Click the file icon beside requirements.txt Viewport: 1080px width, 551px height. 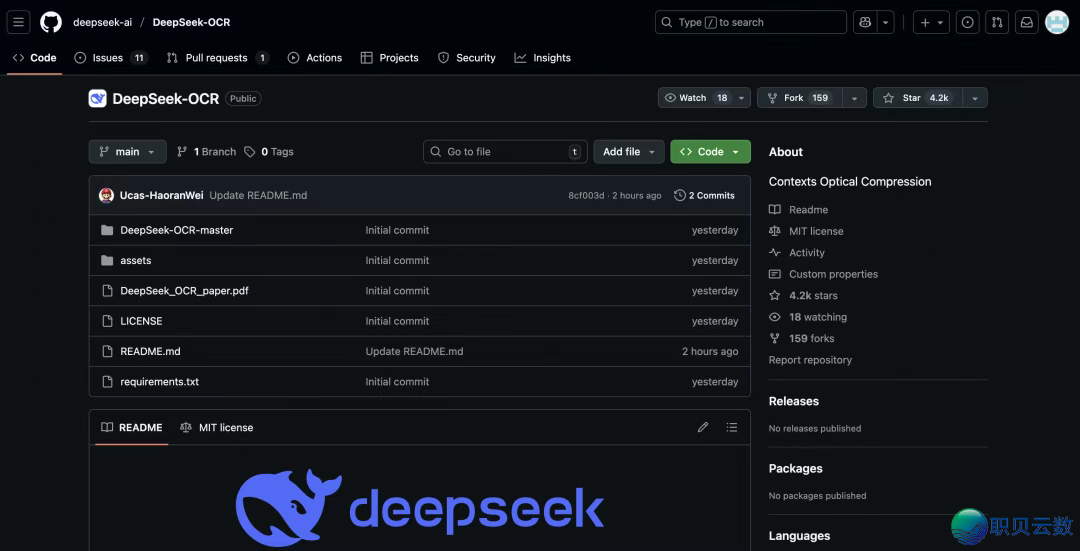coord(107,382)
